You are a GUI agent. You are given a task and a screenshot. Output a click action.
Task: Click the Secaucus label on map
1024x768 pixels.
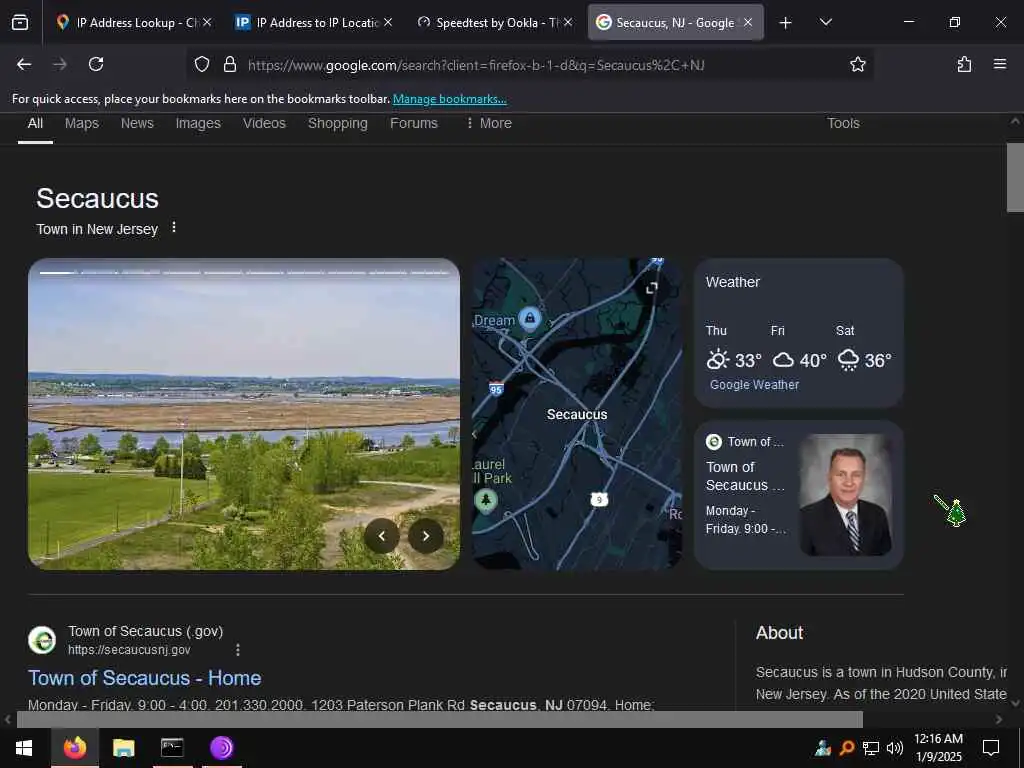[577, 415]
